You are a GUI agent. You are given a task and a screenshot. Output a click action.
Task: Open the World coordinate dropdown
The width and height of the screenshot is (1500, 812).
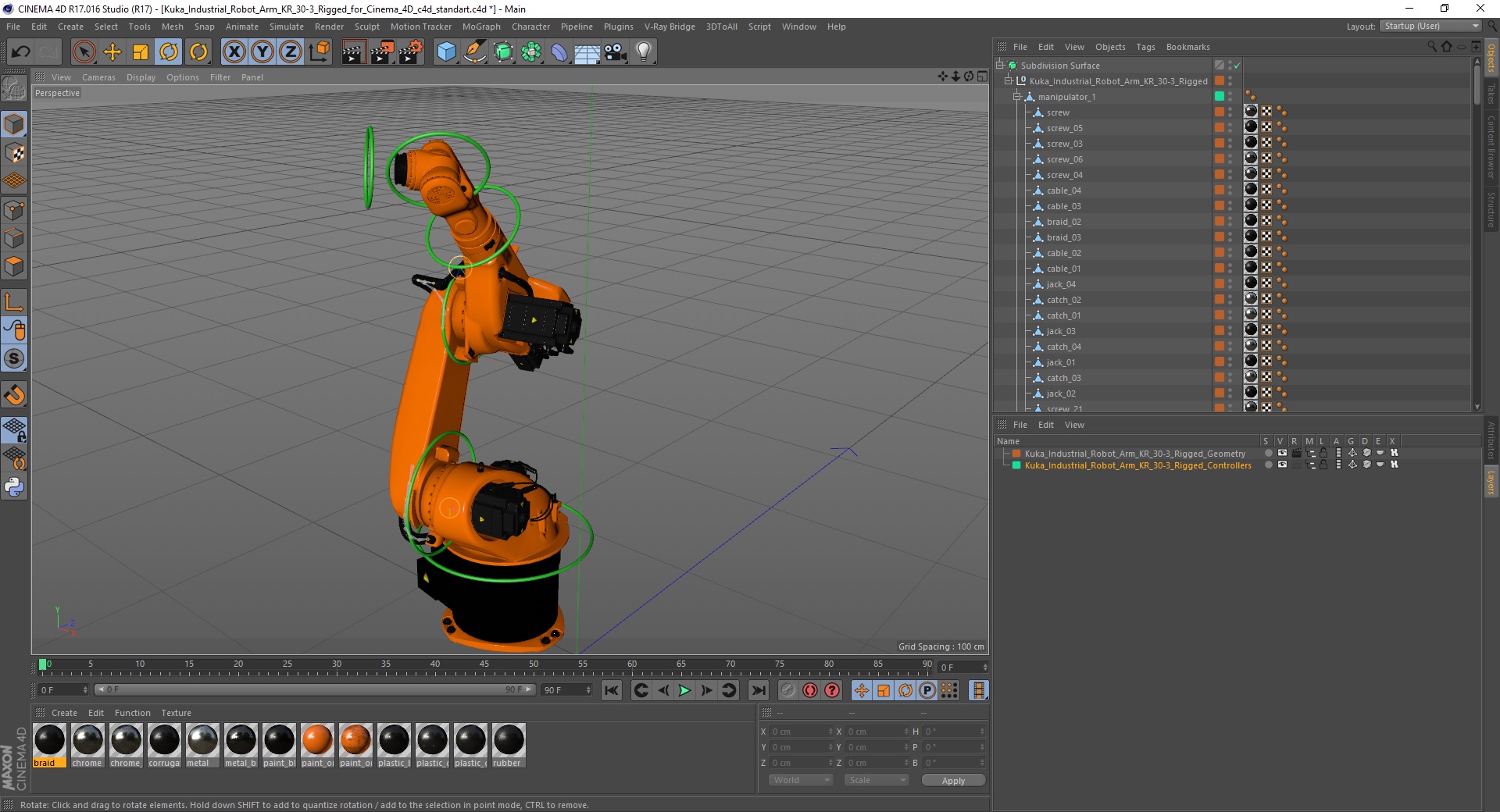[x=801, y=780]
